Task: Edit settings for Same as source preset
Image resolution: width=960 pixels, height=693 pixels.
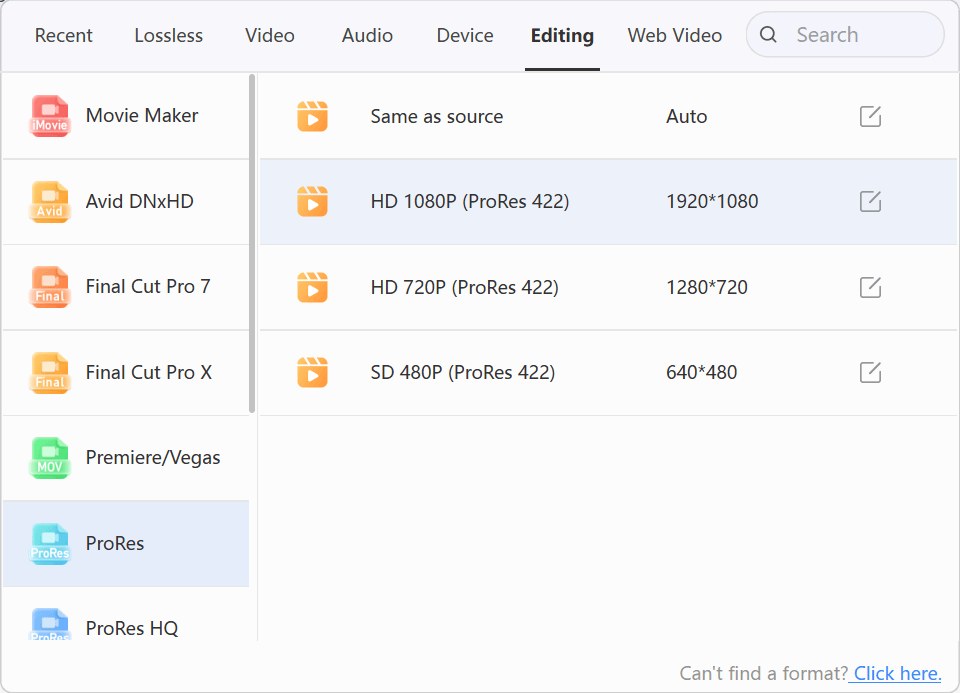Action: pos(870,116)
